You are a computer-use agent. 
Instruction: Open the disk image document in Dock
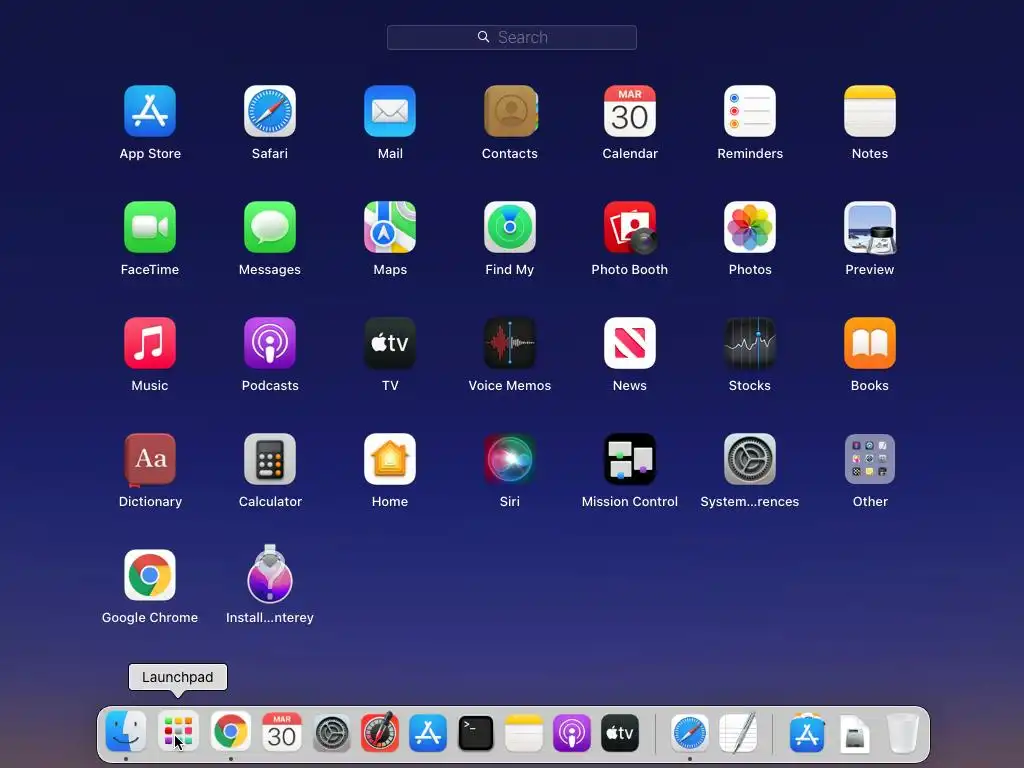coord(855,734)
